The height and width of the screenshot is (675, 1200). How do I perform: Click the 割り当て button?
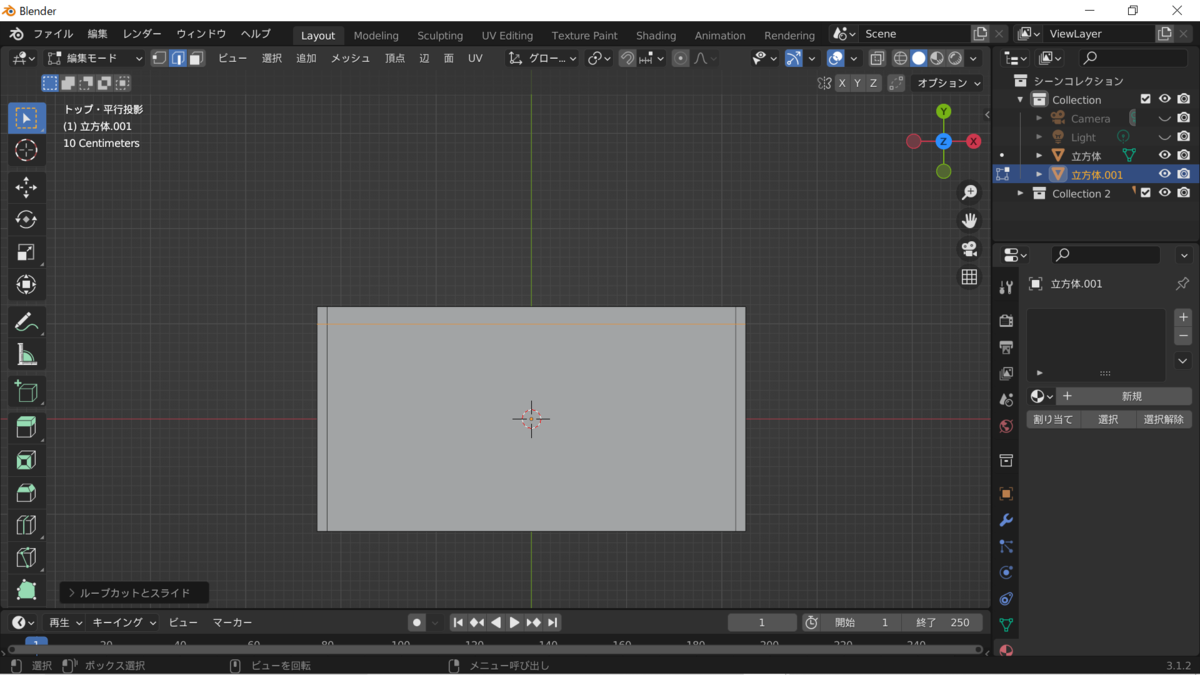tap(1053, 419)
